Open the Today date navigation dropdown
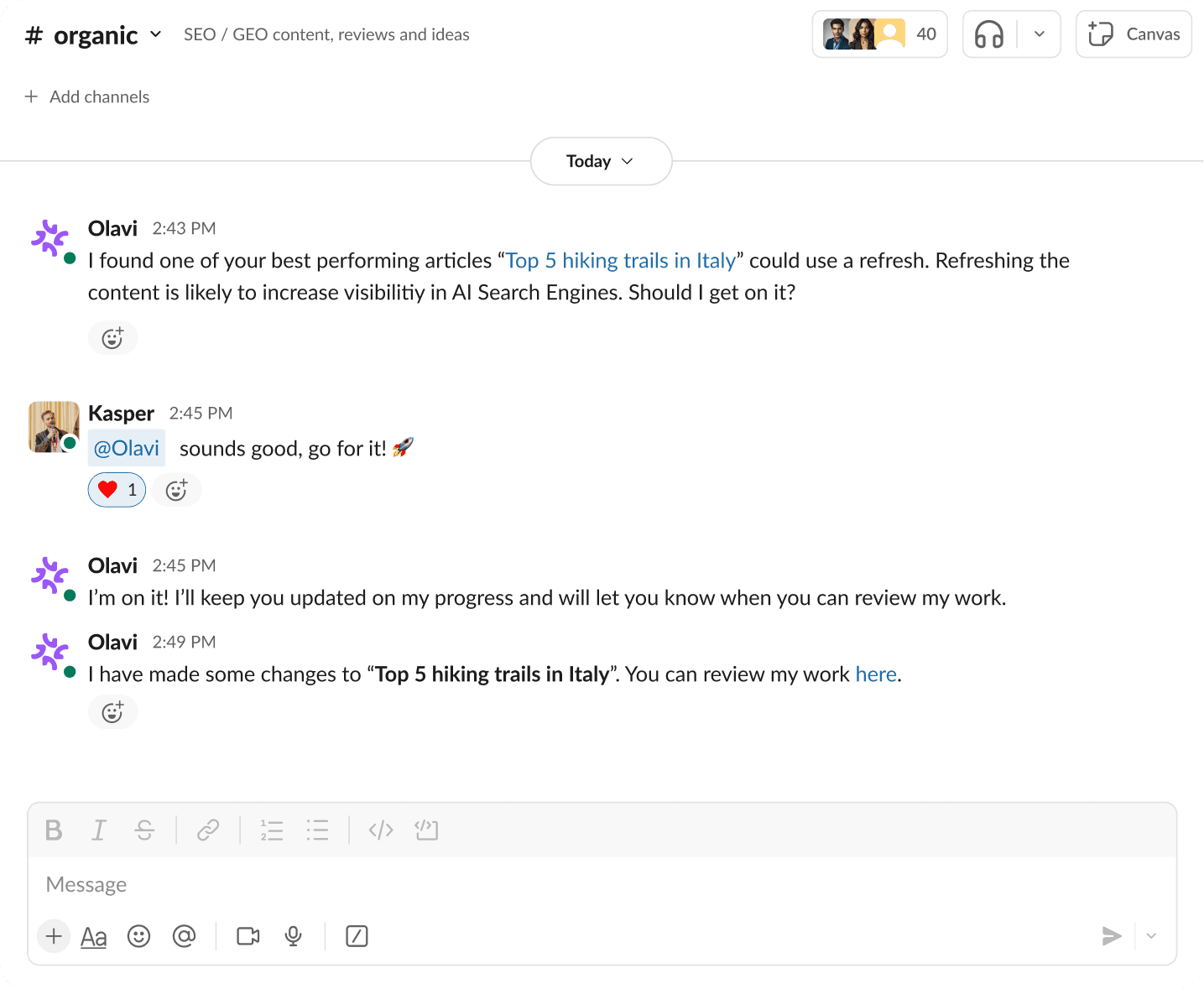Screen dimensions: 1204x989 click(x=601, y=161)
